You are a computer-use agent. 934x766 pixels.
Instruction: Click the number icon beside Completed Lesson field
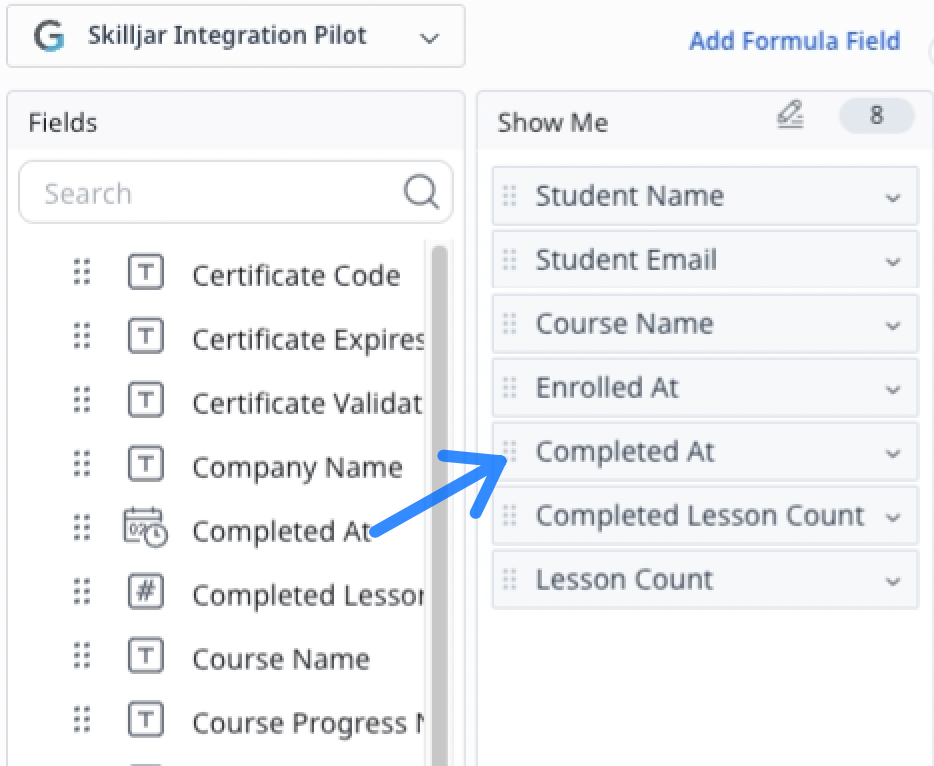[x=146, y=592]
